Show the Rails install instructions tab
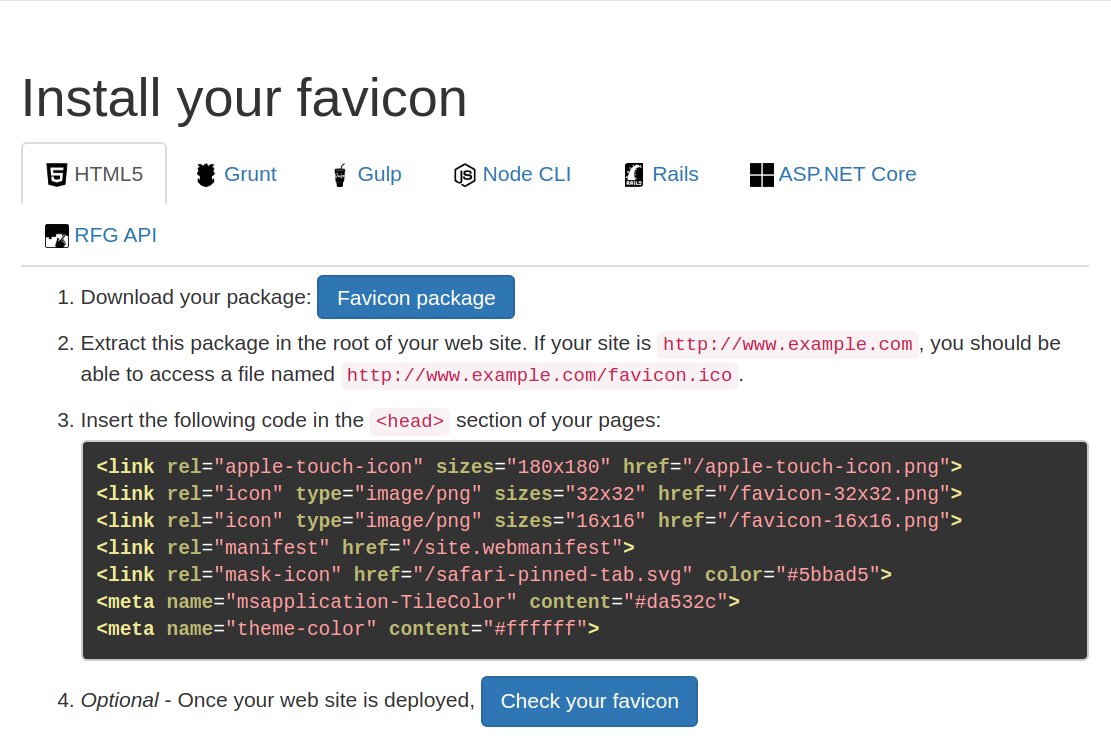This screenshot has height=745, width=1111. click(x=661, y=174)
